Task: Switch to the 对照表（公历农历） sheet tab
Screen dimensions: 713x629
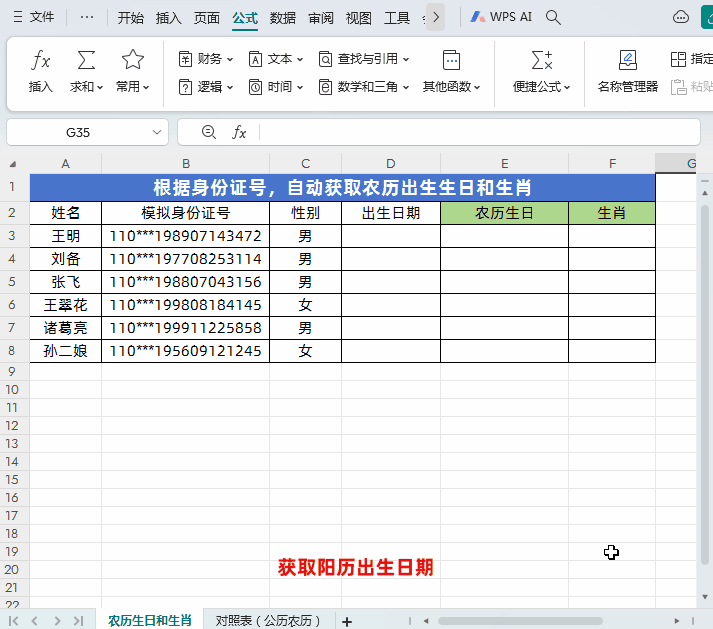Action: click(268, 621)
